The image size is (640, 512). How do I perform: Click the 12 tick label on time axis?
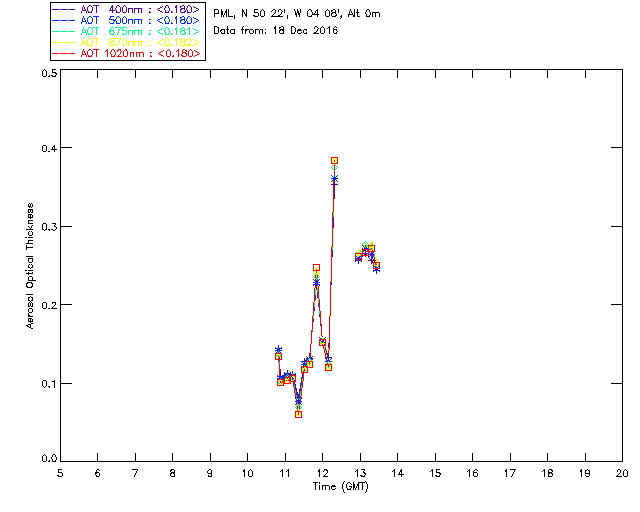[x=323, y=473]
